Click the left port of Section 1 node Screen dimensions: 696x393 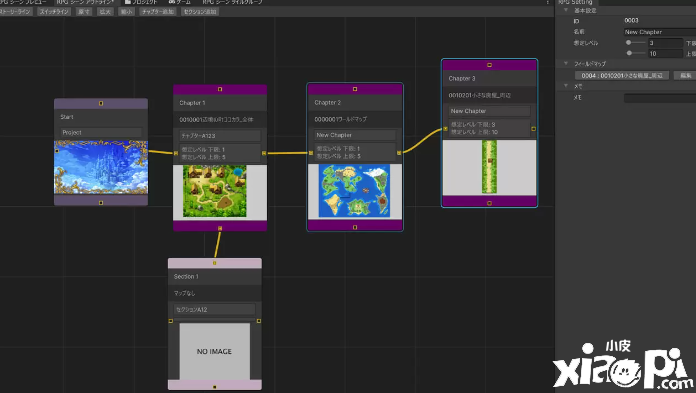(x=171, y=321)
